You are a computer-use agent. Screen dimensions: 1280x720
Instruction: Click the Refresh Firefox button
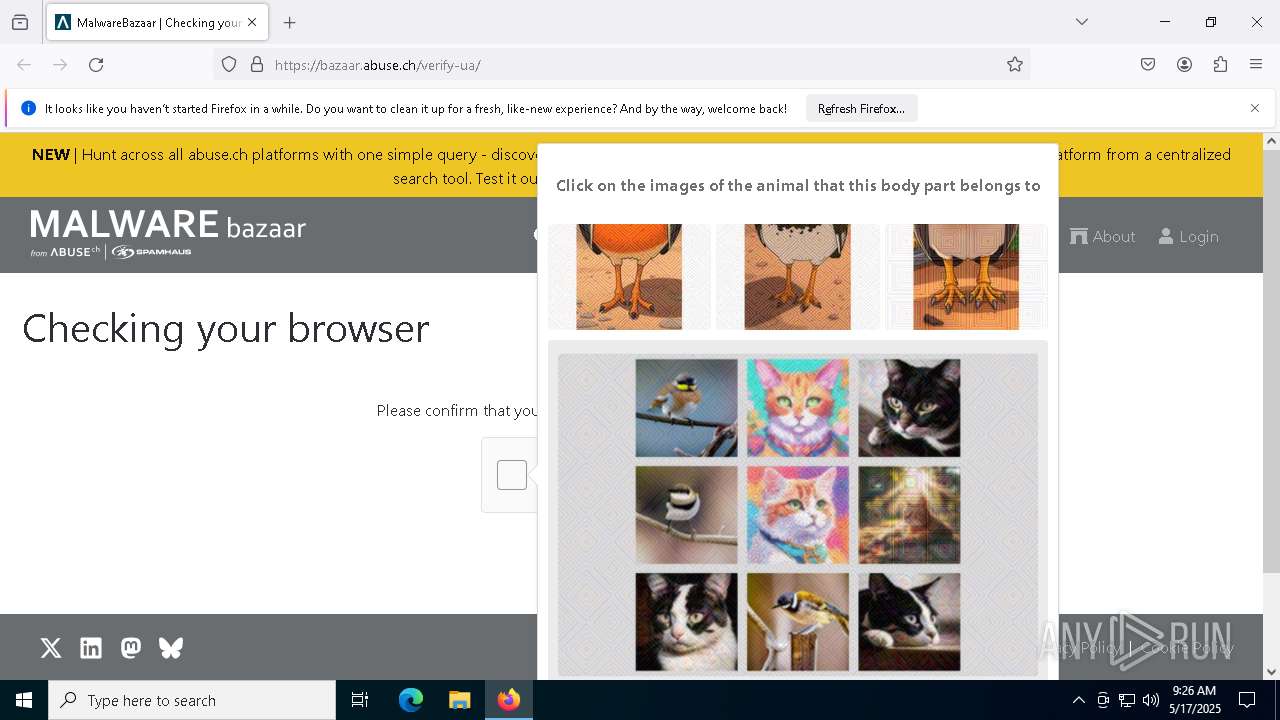pyautogui.click(x=861, y=109)
